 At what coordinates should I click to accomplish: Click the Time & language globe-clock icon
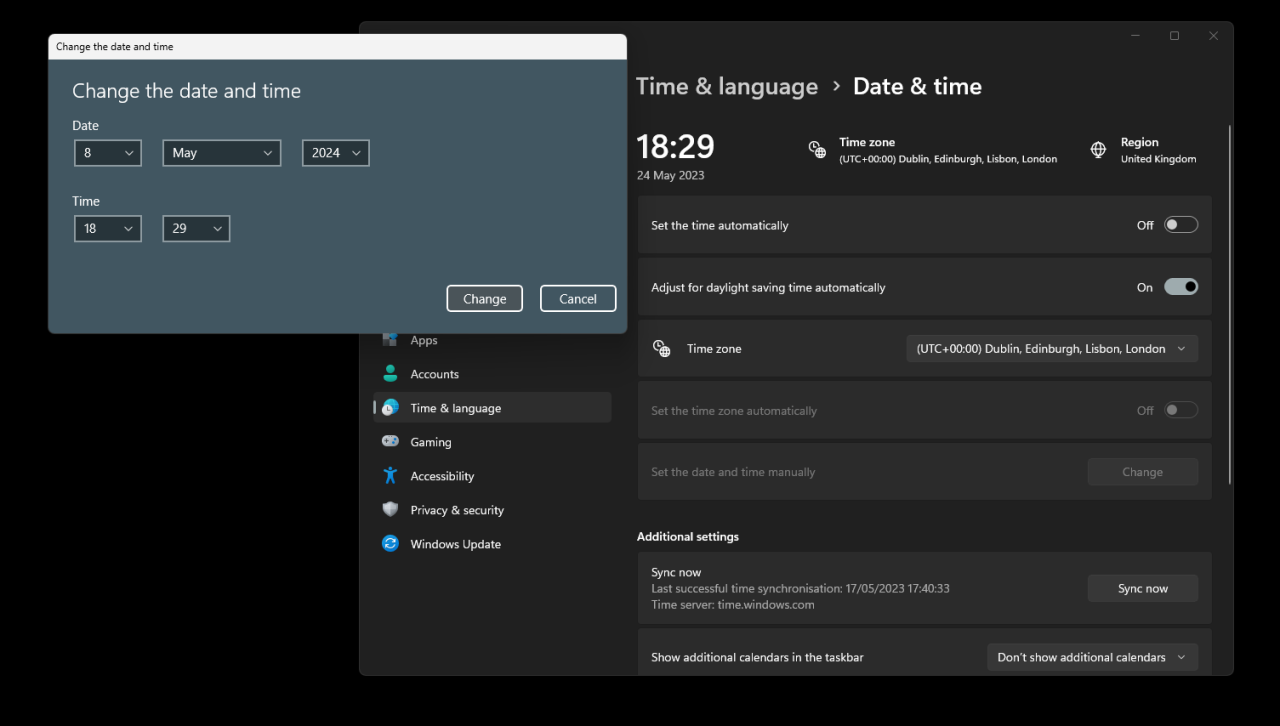click(x=390, y=408)
